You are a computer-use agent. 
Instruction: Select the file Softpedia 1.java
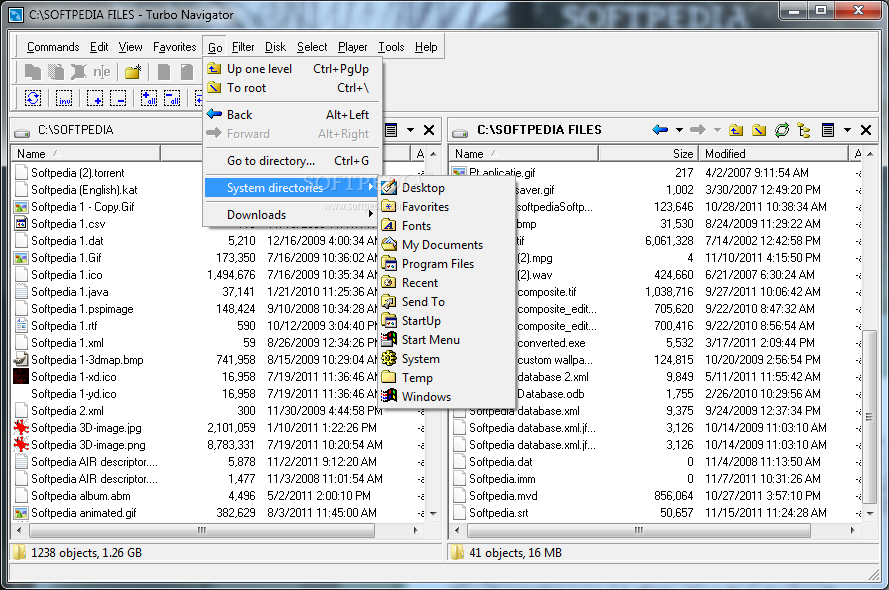tap(69, 292)
